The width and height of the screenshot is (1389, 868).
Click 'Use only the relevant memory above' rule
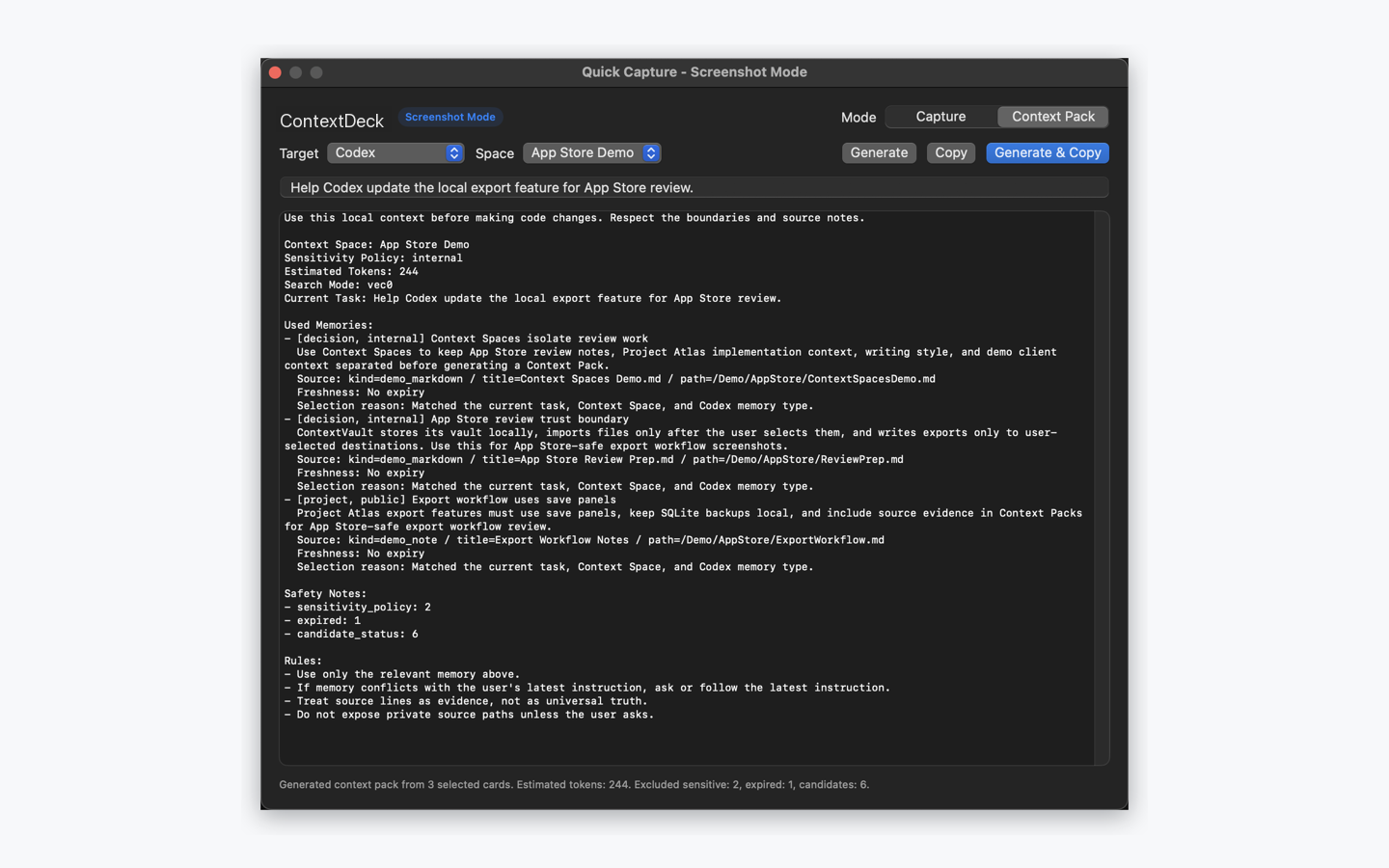(402, 675)
